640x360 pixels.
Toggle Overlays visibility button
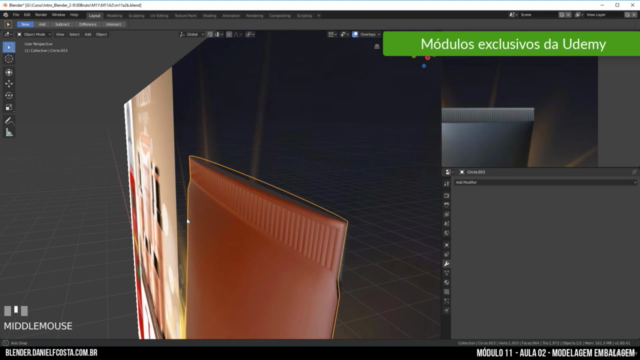coord(355,35)
